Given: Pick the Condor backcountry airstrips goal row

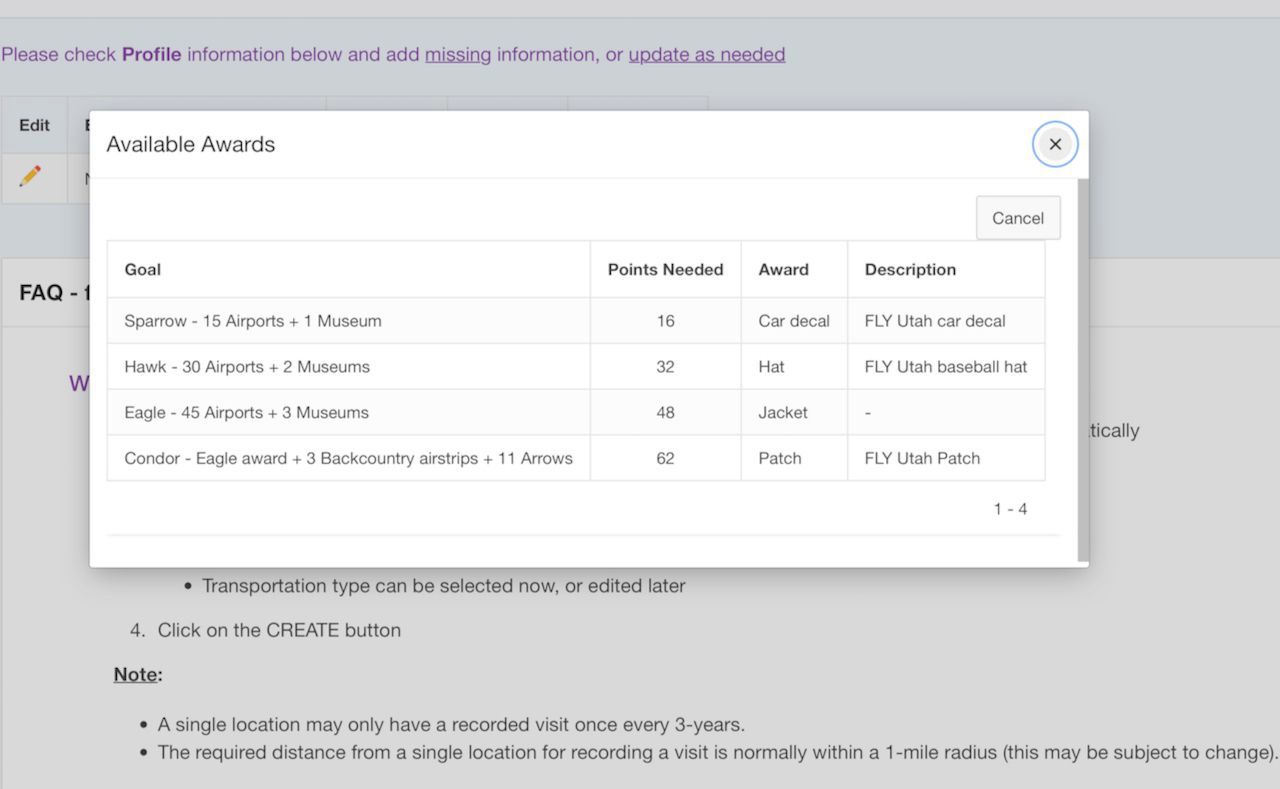Looking at the screenshot, I should point(348,459).
